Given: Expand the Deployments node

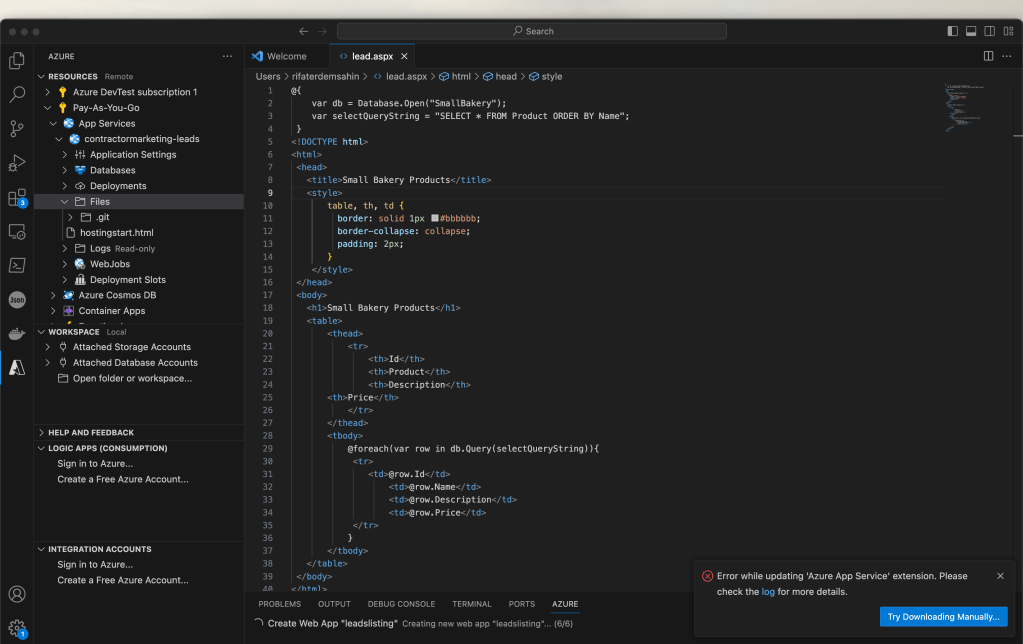Looking at the screenshot, I should (x=65, y=186).
